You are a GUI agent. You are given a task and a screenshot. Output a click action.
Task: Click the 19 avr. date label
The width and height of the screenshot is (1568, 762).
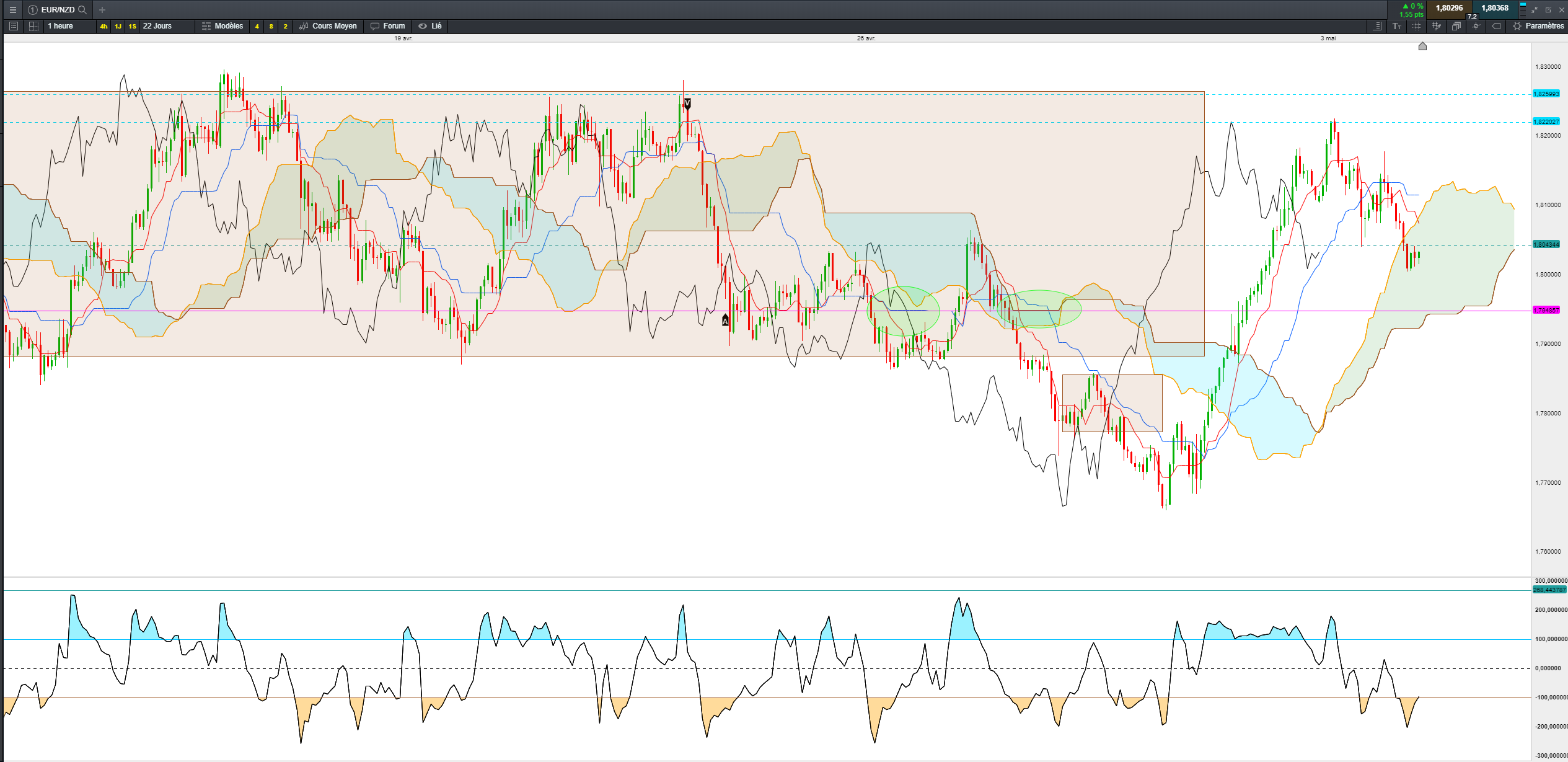point(403,38)
